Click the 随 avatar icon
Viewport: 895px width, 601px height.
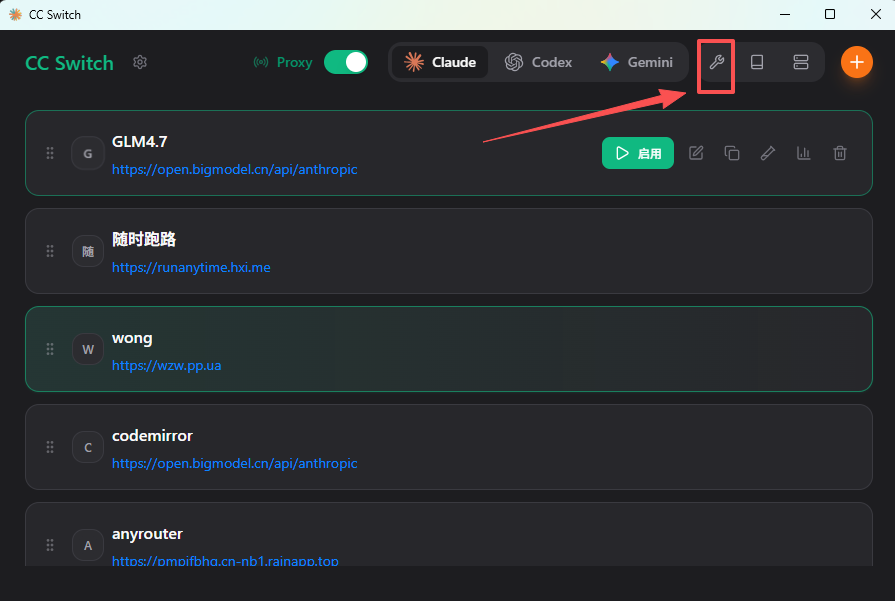coord(88,251)
